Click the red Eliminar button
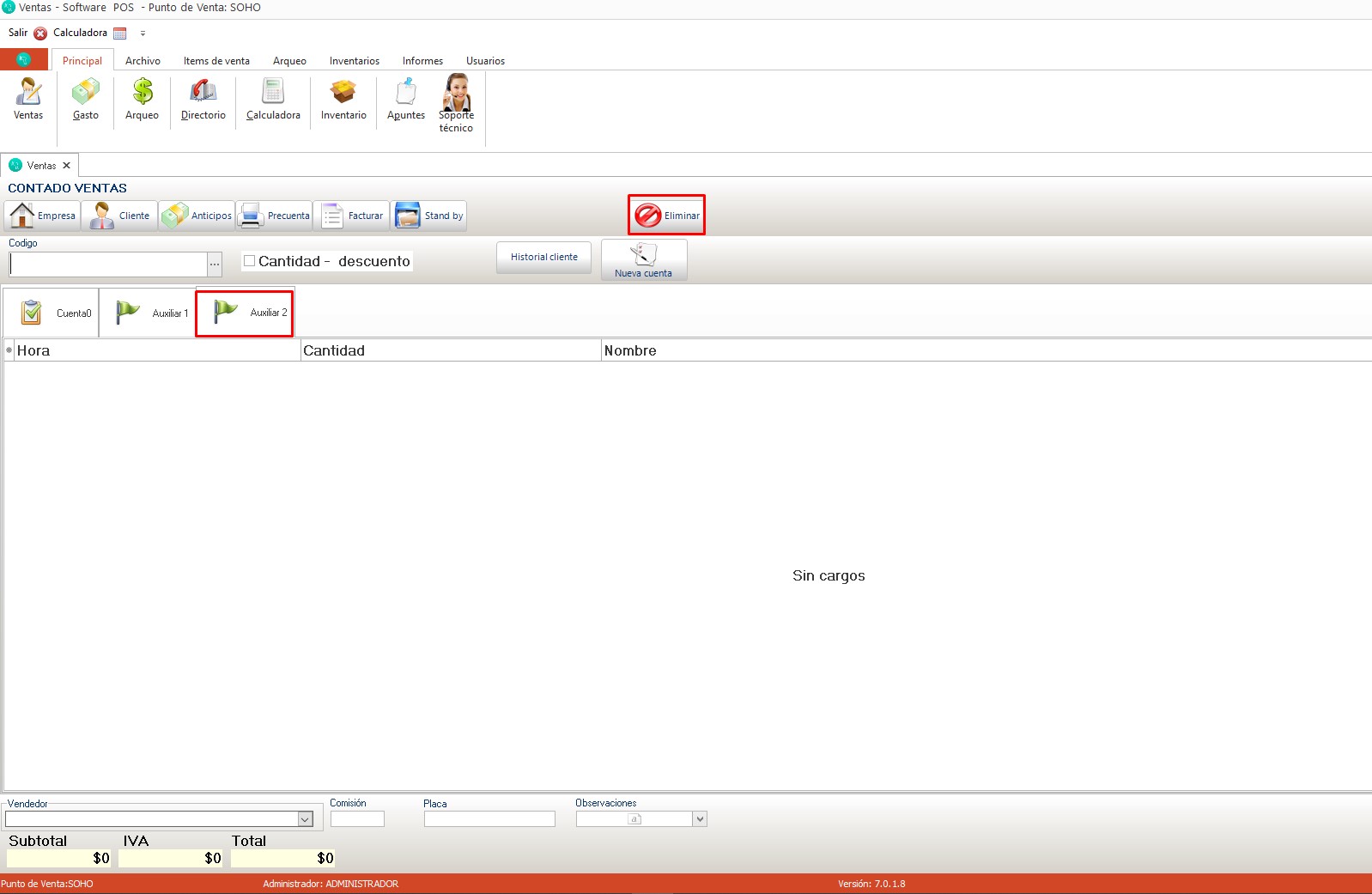 tap(666, 216)
